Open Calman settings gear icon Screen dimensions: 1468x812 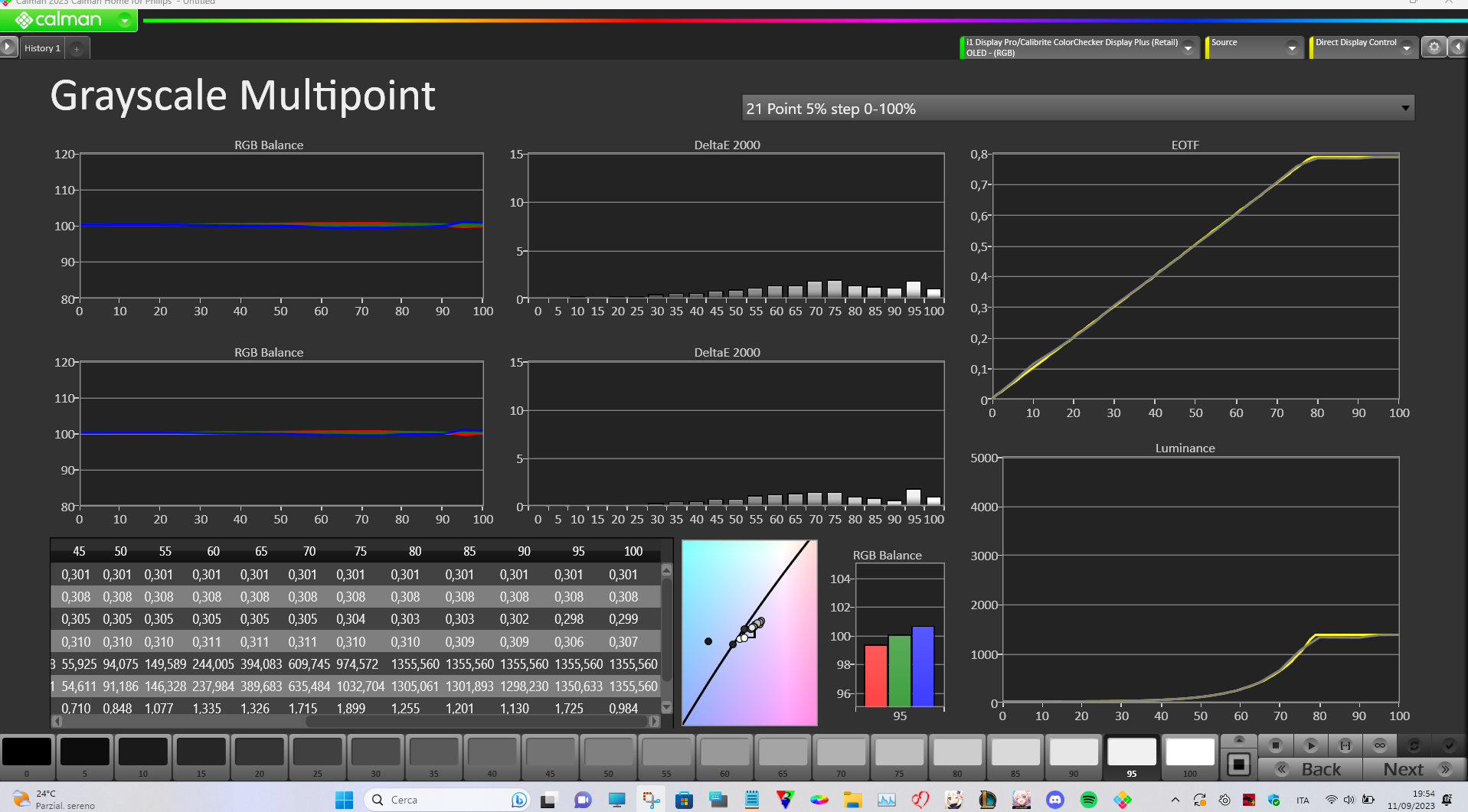tap(1434, 47)
